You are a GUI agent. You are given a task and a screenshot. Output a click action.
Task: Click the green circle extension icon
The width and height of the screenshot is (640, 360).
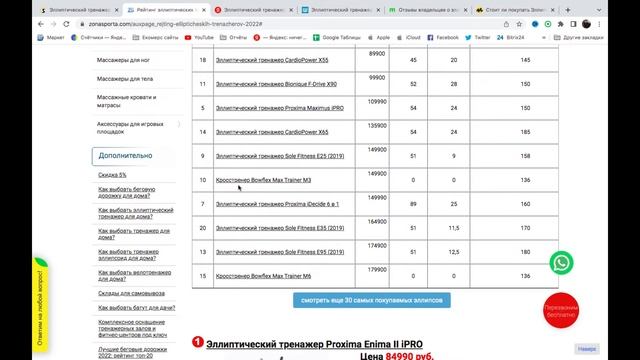[x=548, y=24]
